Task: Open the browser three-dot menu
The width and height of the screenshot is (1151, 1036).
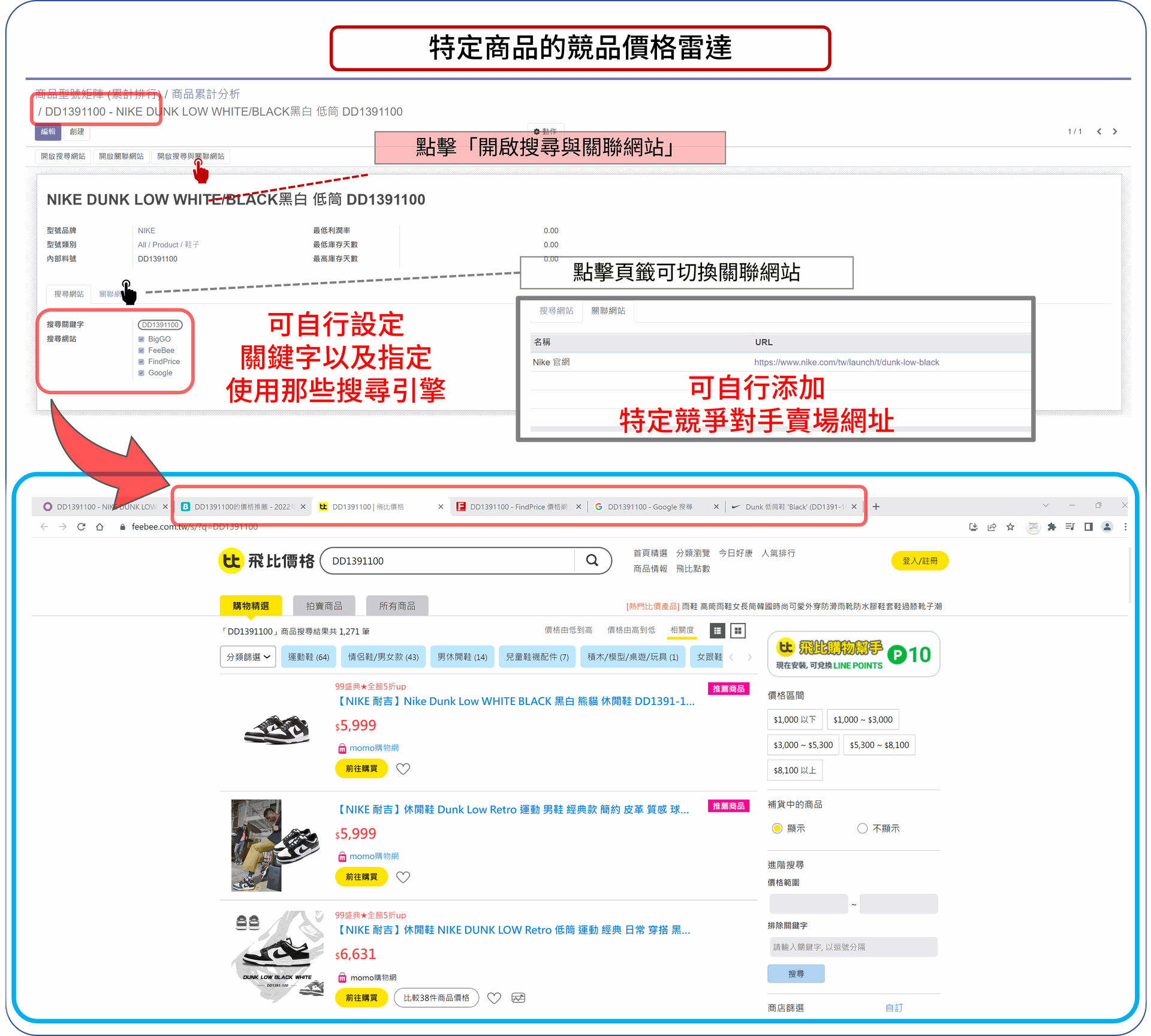Action: 1125,526
